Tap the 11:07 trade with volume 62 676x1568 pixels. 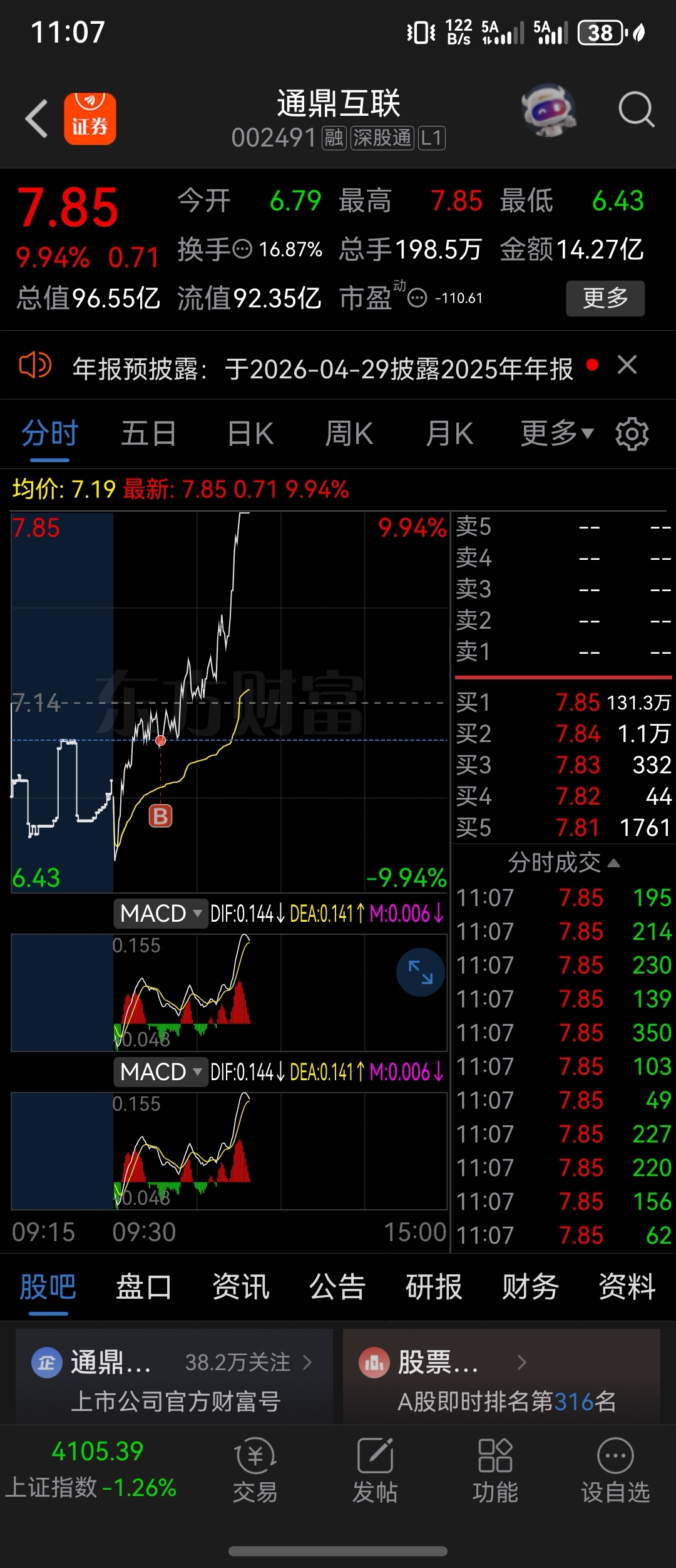(x=563, y=1235)
